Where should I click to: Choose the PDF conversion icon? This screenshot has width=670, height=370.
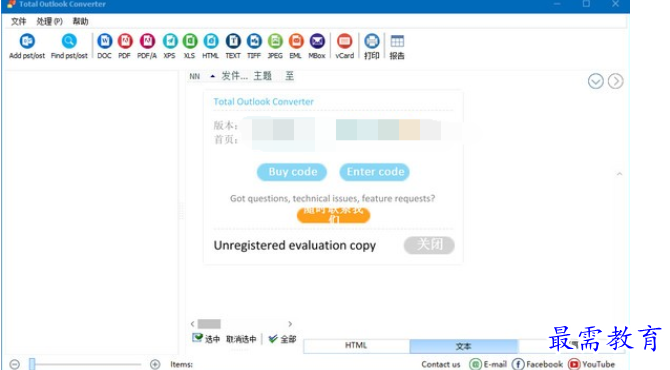pos(125,46)
